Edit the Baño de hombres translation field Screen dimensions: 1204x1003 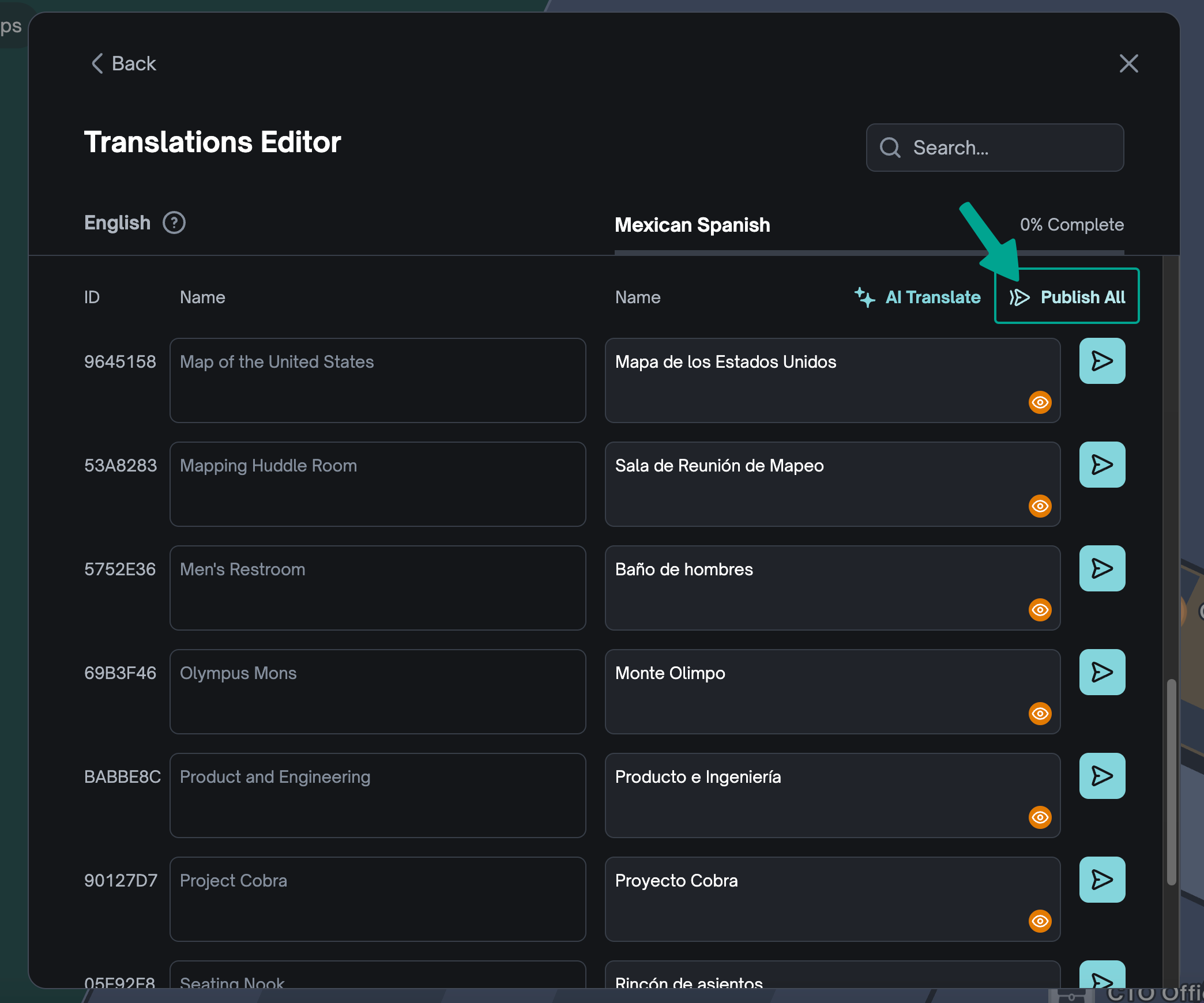pos(832,588)
